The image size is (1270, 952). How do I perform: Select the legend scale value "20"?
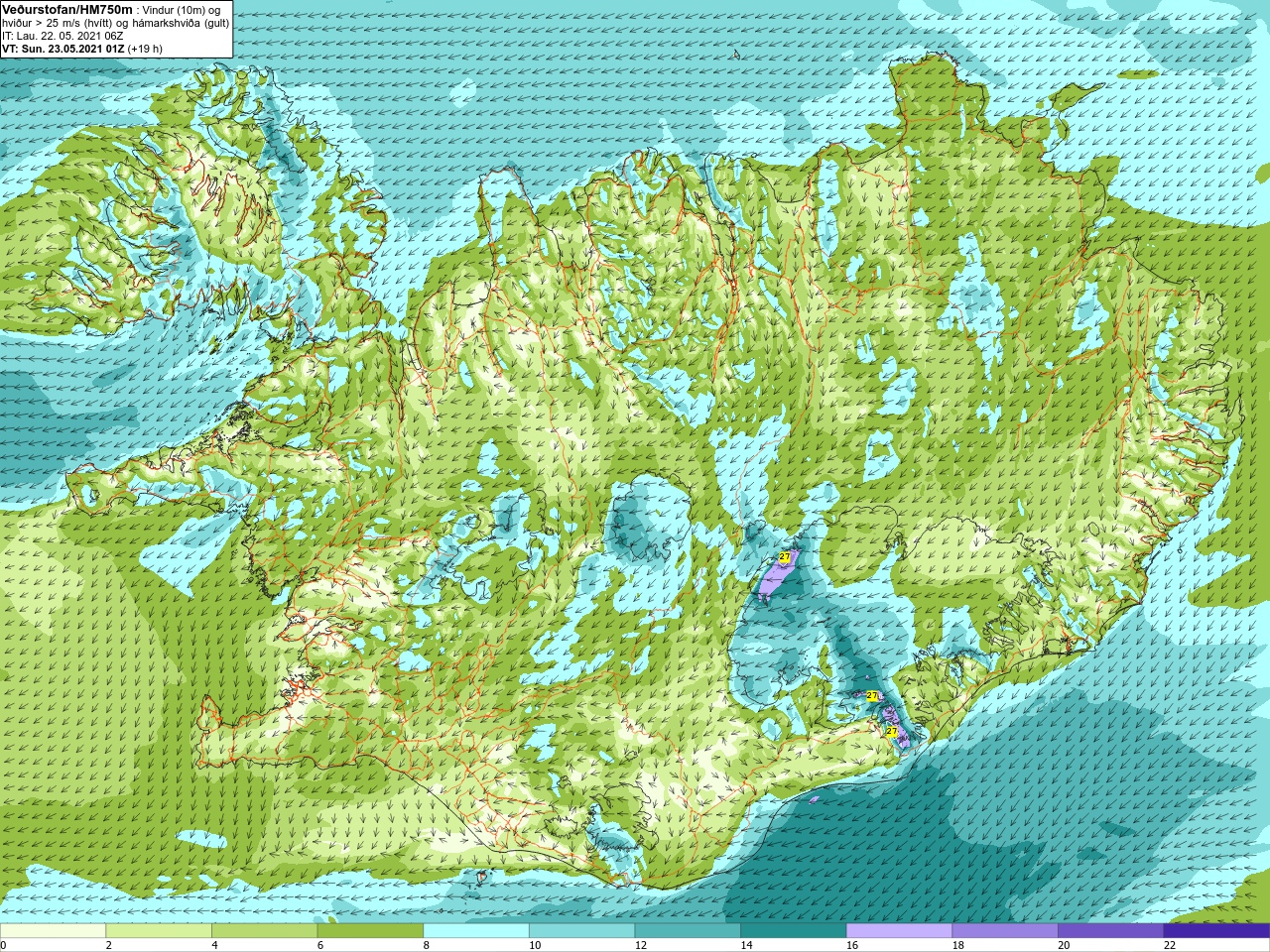(1064, 945)
